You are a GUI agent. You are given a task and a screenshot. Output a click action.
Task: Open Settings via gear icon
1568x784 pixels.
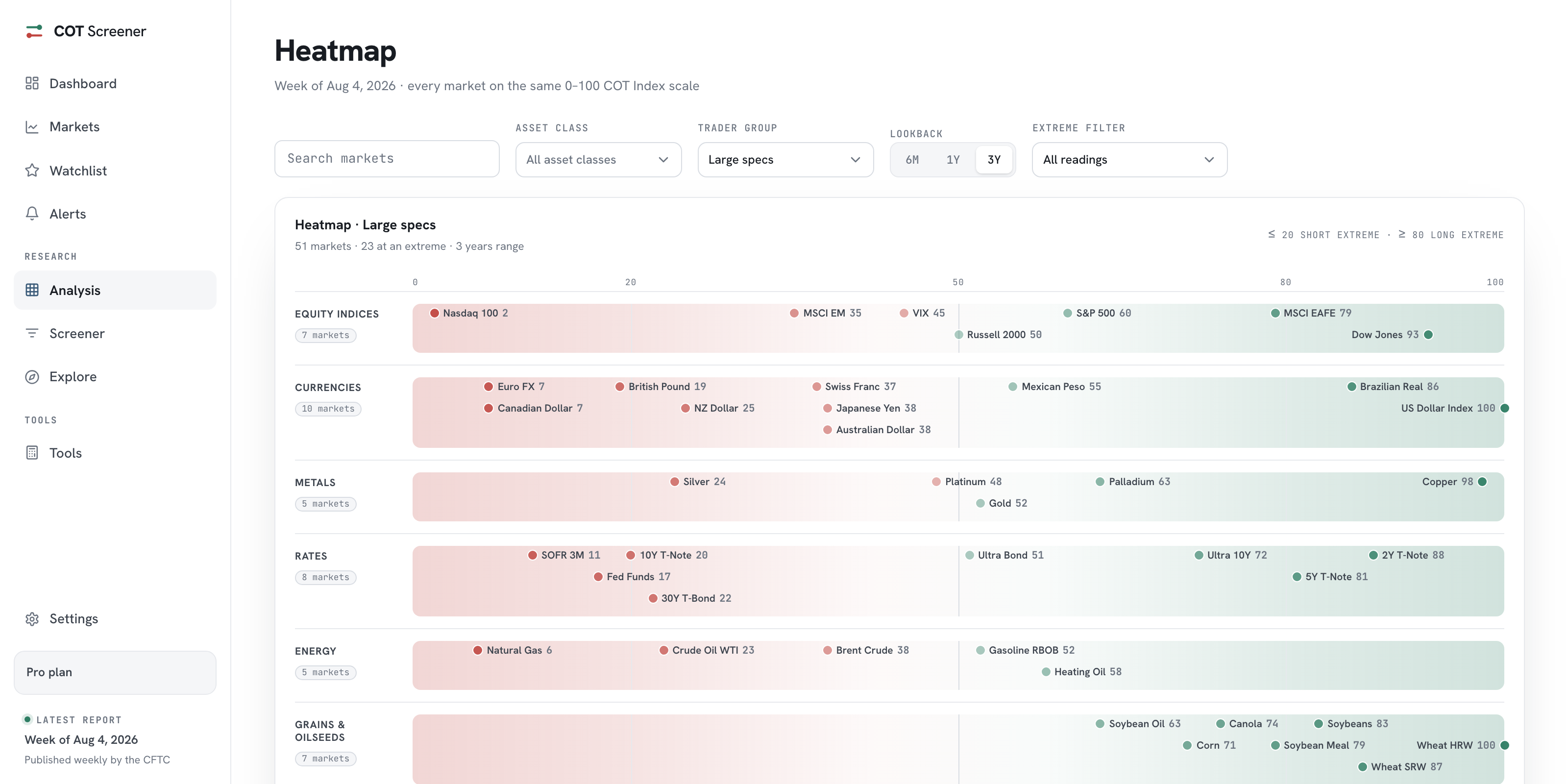32,619
